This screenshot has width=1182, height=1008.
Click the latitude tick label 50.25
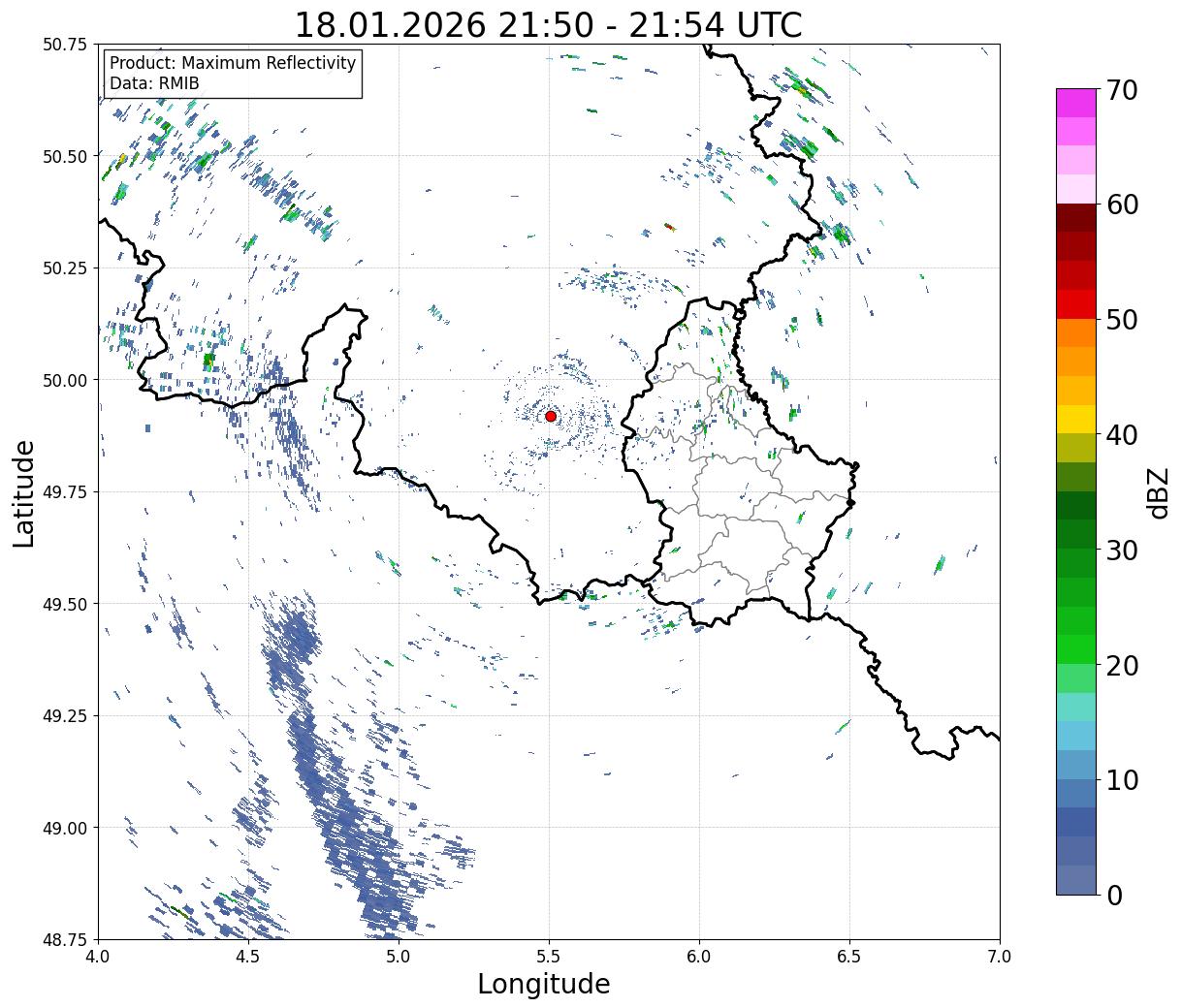coord(65,268)
